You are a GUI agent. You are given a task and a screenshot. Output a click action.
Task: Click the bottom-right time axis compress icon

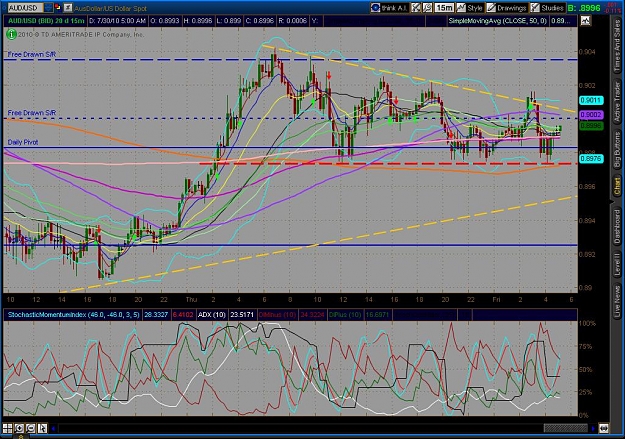pos(603,429)
